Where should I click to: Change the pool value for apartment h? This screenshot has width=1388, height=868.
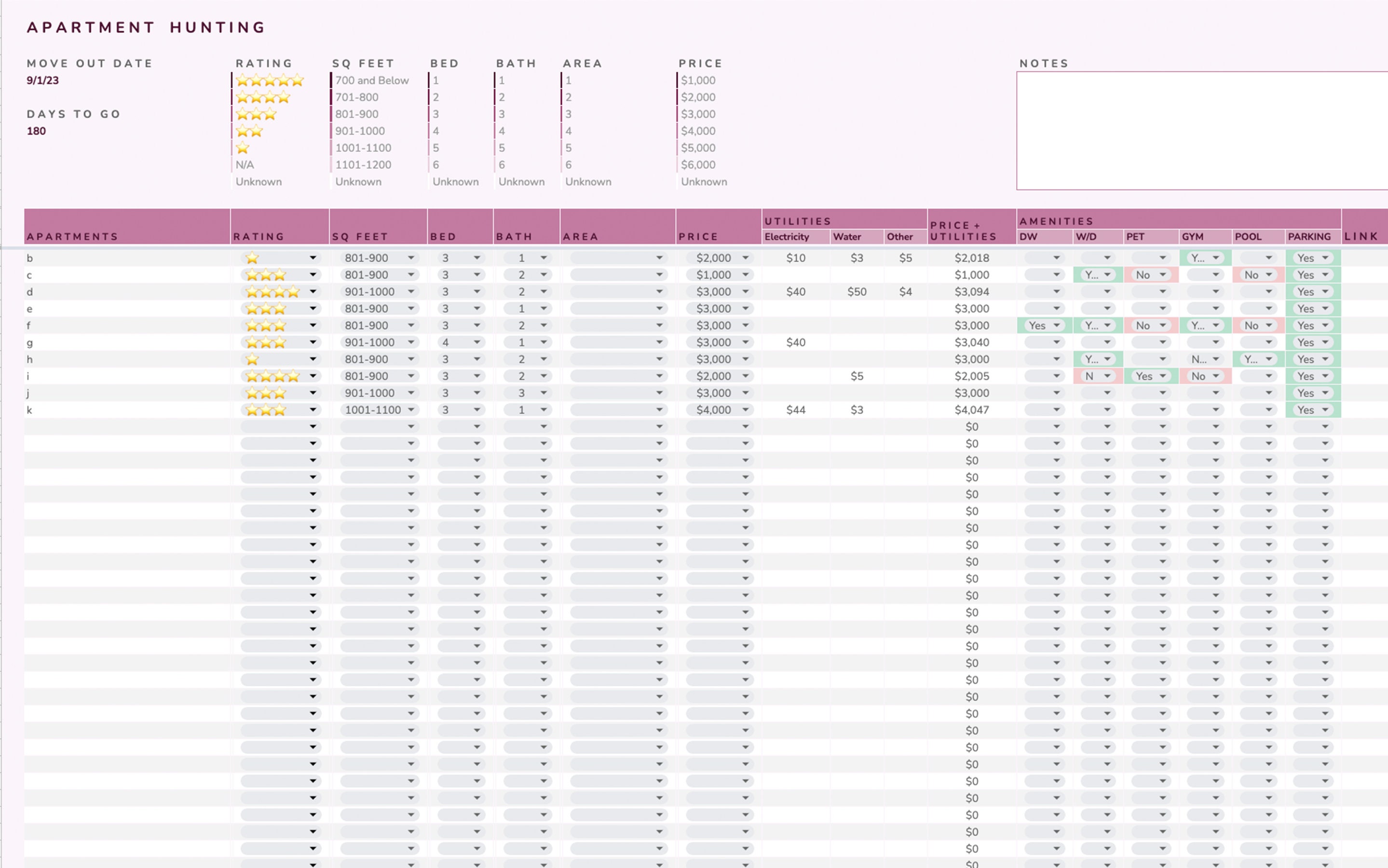1258,359
